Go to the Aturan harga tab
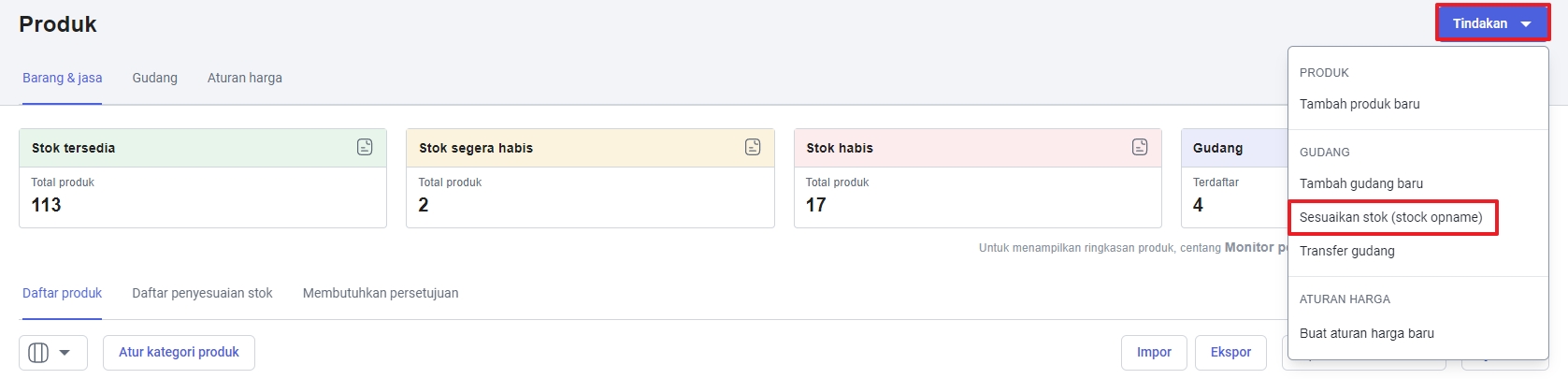The image size is (1568, 379). 245,78
